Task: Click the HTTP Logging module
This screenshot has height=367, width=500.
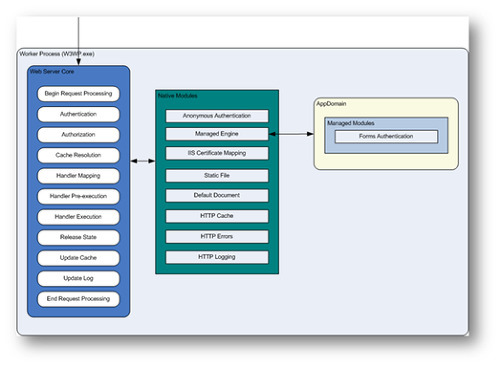Action: click(x=217, y=257)
